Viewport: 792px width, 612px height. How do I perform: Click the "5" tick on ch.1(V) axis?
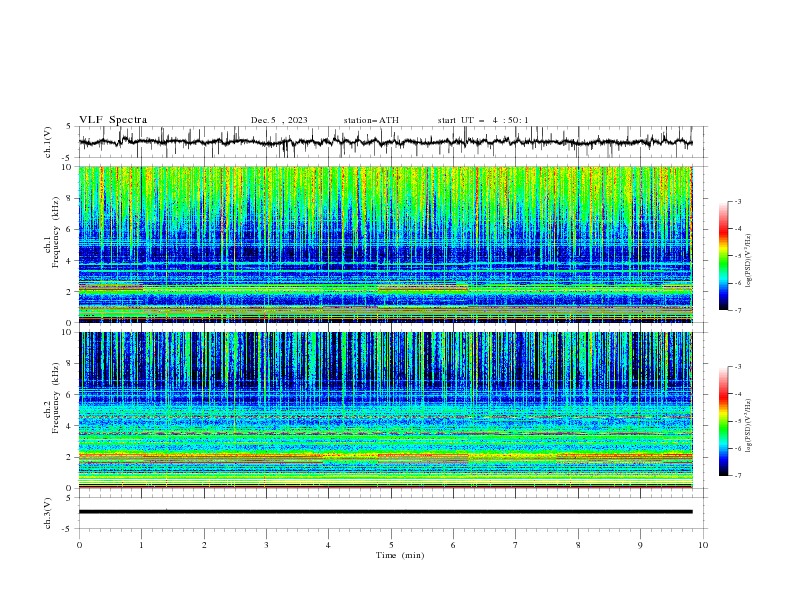click(x=69, y=127)
